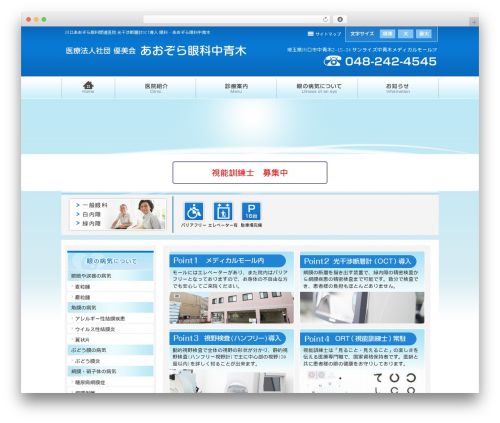Open アレルギー性結膜疾患 sidebar link

pos(100,319)
